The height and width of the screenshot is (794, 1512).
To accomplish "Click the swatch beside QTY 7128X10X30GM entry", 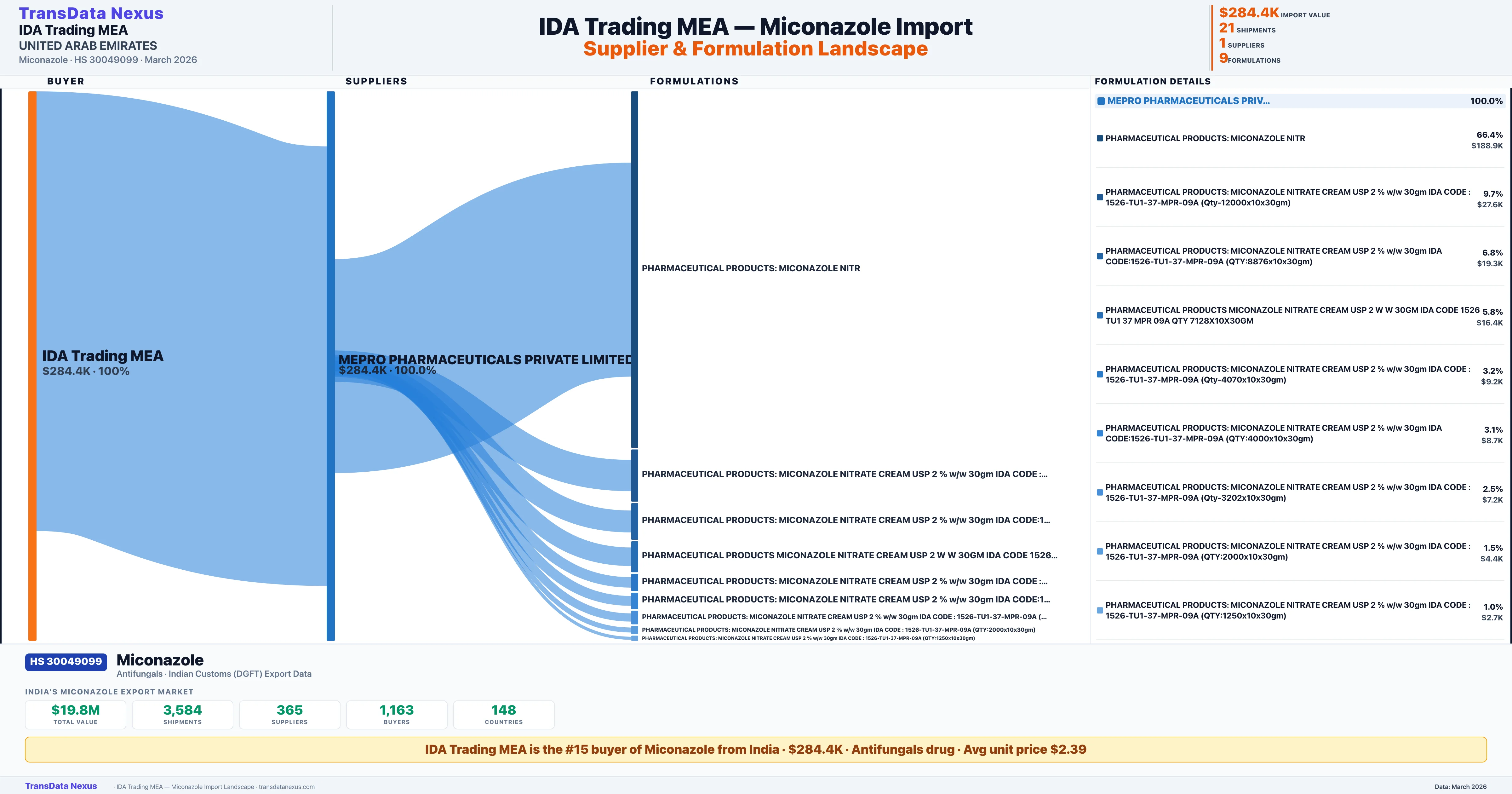I will [1100, 315].
